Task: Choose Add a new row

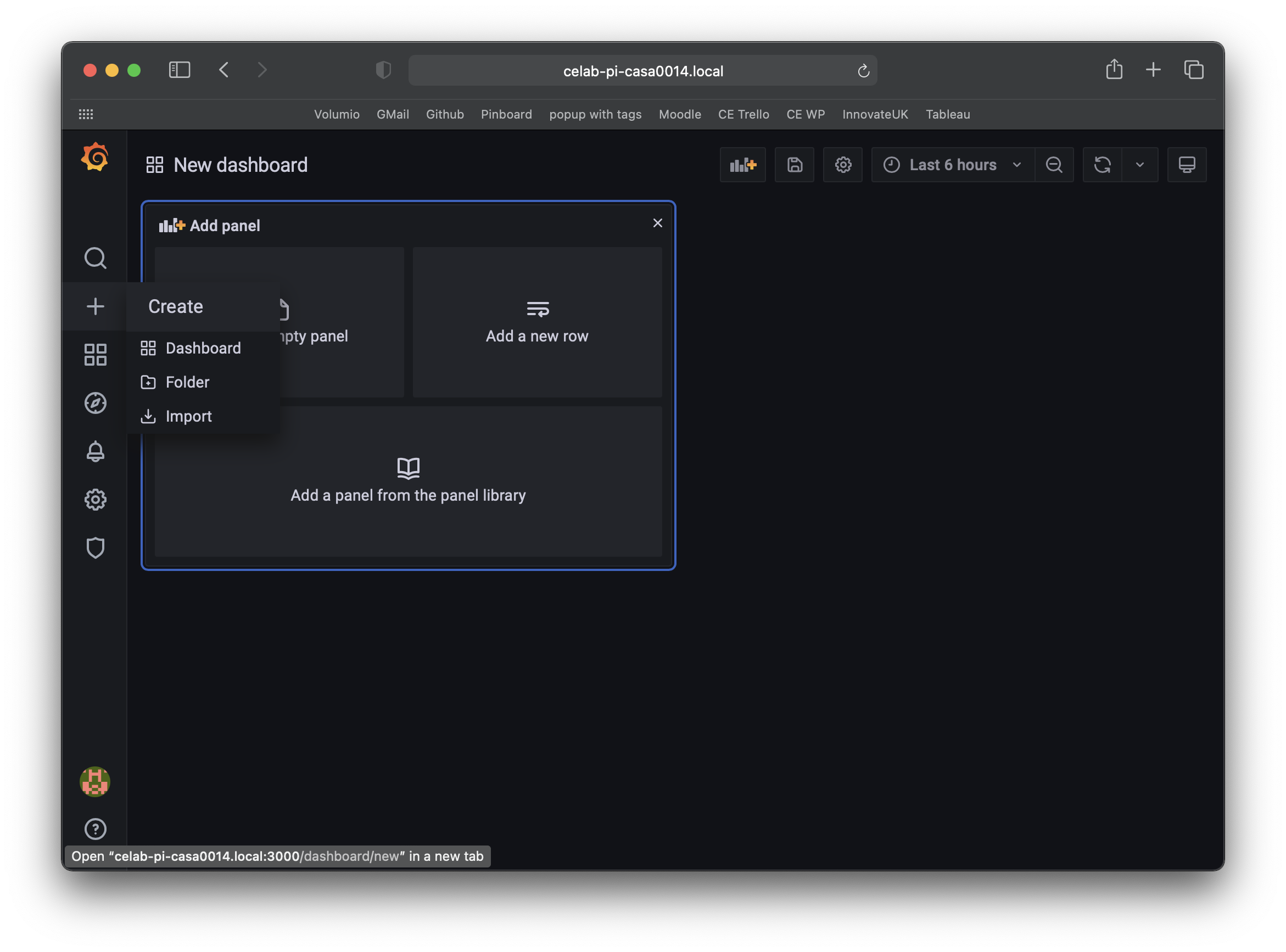Action: click(537, 322)
